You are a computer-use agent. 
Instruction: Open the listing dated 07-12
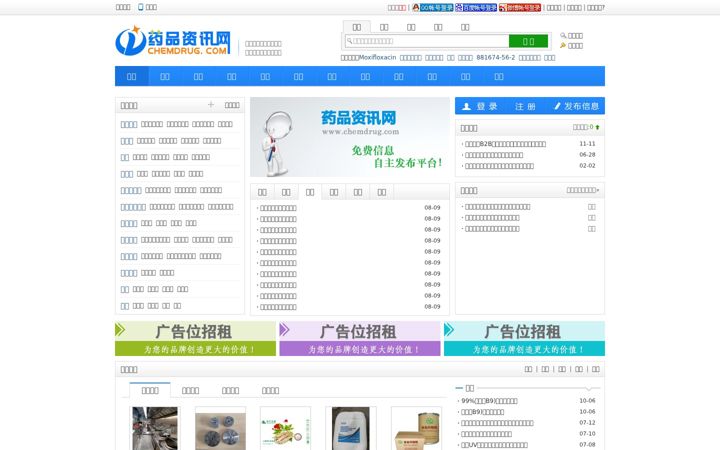(x=497, y=422)
